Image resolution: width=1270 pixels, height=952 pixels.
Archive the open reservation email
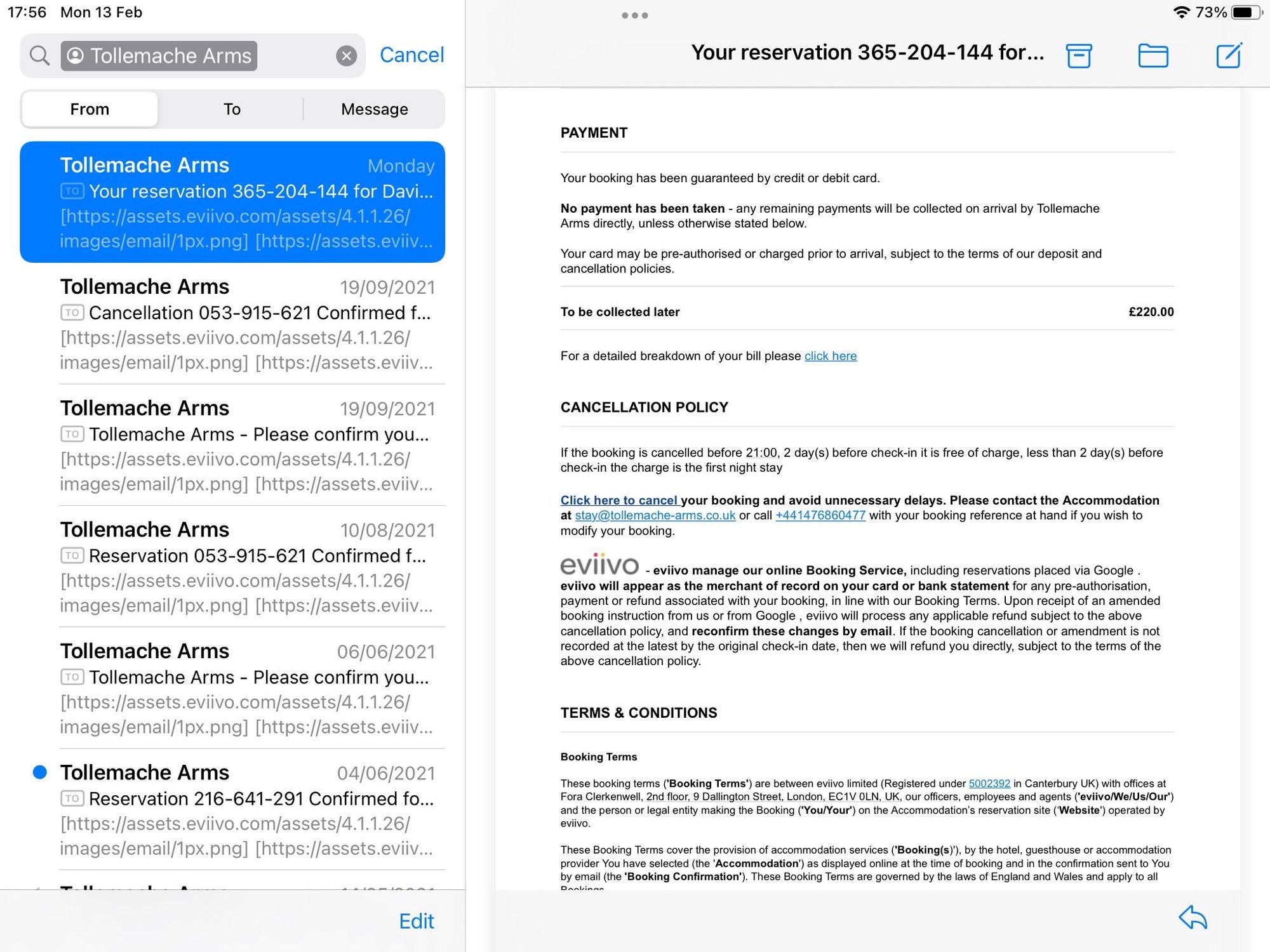click(x=1078, y=55)
